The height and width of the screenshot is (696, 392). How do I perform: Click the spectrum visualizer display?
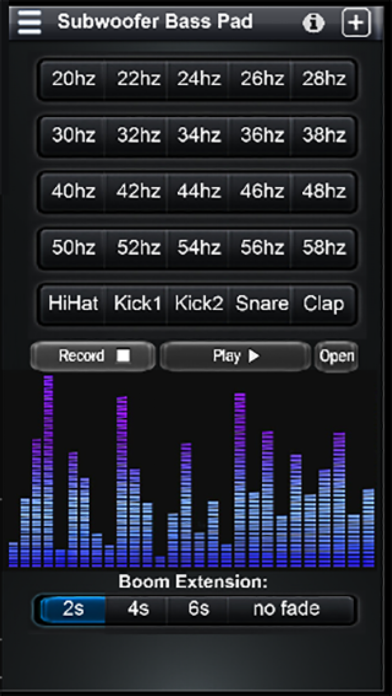tap(192, 471)
